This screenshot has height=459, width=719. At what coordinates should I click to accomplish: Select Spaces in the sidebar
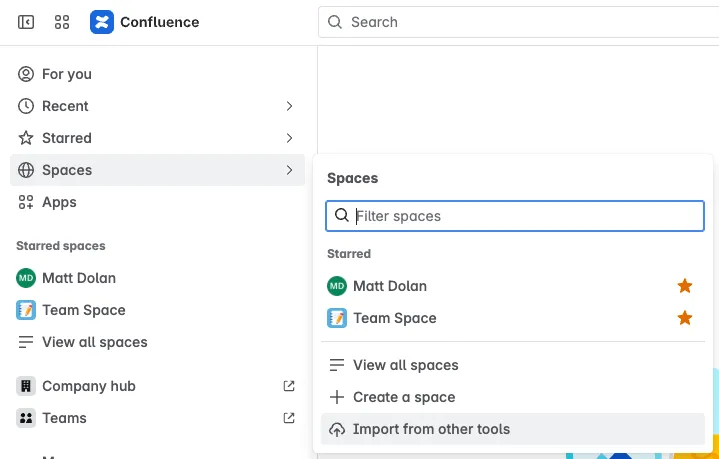click(x=157, y=170)
